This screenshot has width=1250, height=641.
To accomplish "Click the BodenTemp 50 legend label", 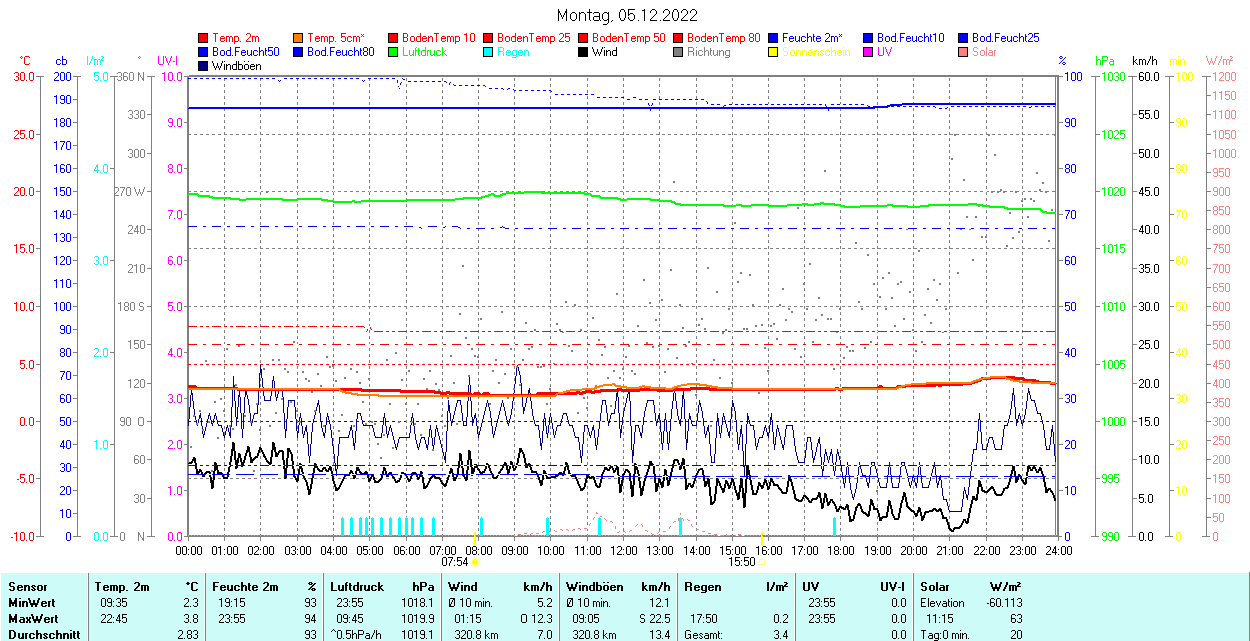I will tap(628, 38).
